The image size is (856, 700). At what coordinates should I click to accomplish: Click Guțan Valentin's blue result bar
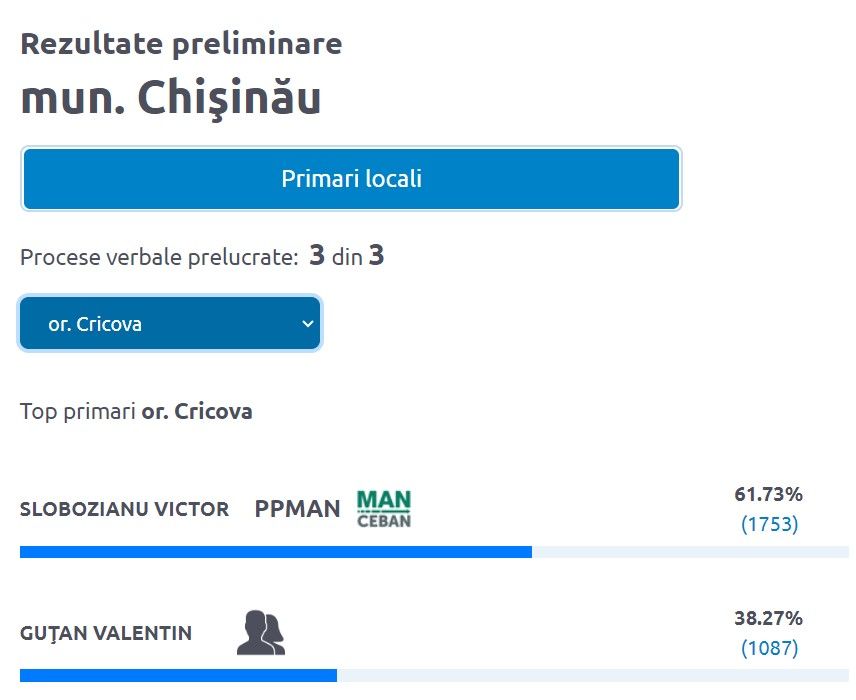[178, 675]
